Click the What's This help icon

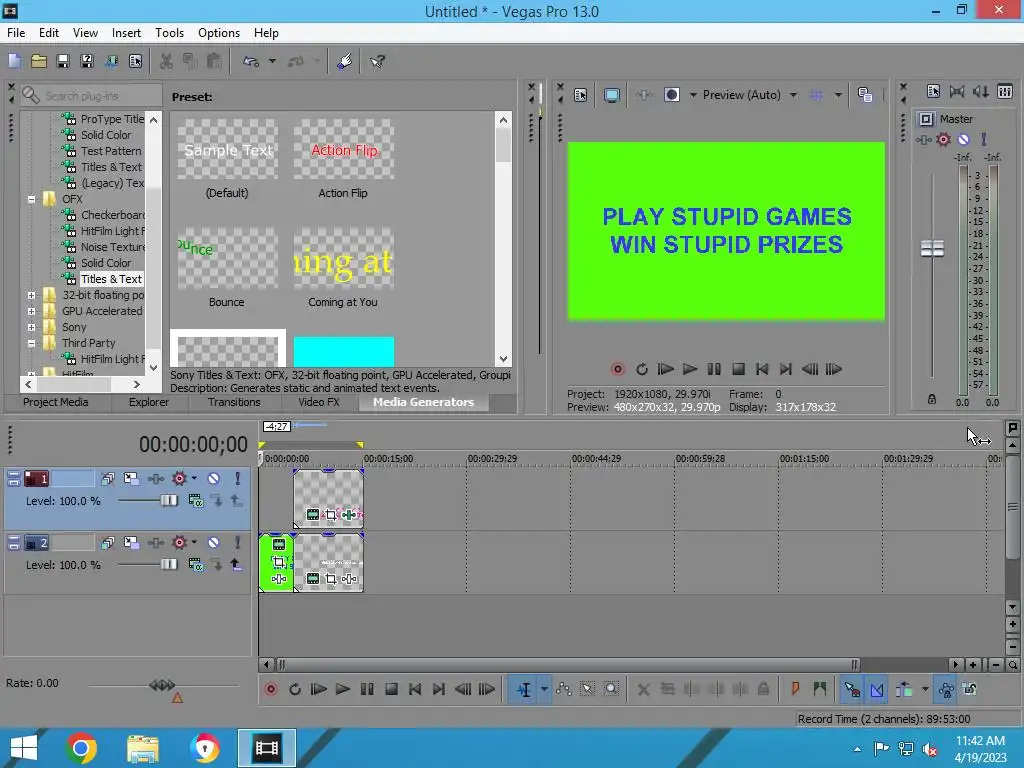pyautogui.click(x=377, y=61)
